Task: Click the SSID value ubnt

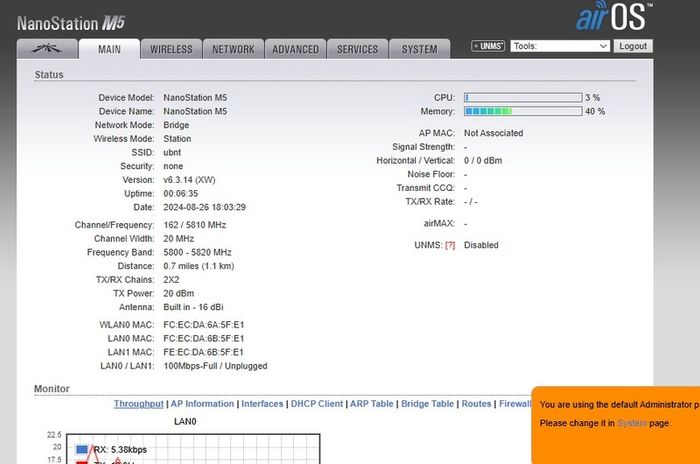Action: click(x=172, y=152)
